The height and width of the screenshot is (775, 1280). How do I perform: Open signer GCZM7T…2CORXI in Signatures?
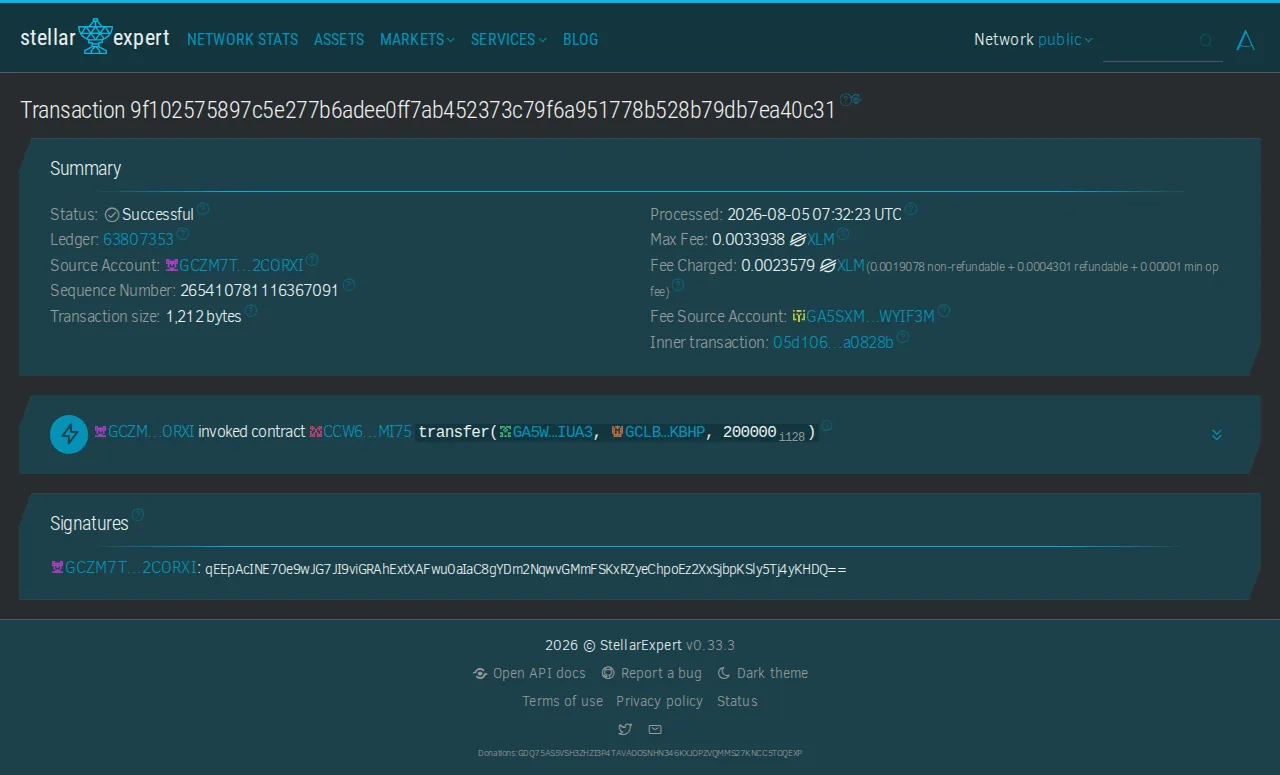click(x=131, y=568)
